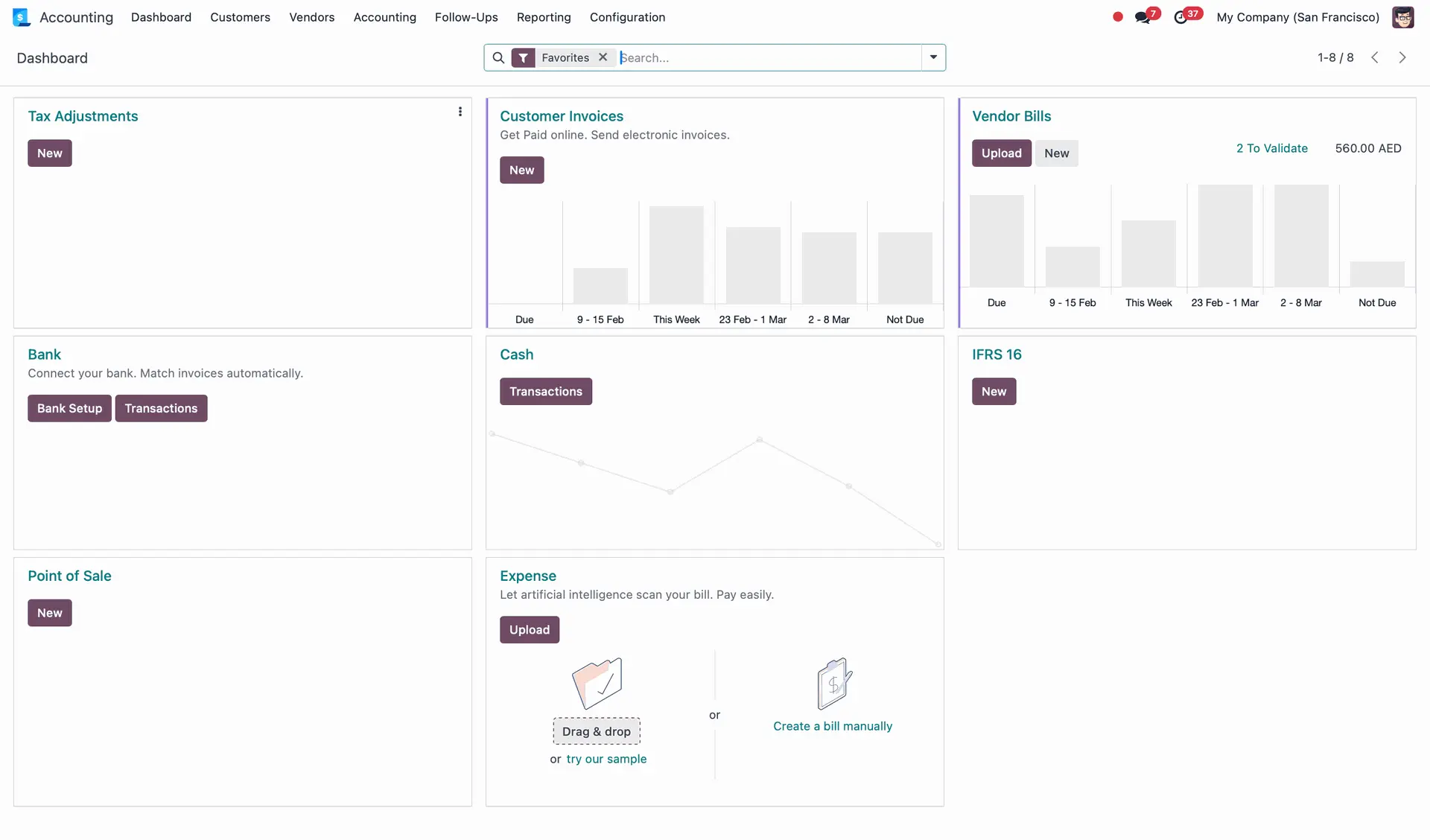Image resolution: width=1430 pixels, height=840 pixels.
Task: Go to next dashboard page
Action: (1402, 57)
